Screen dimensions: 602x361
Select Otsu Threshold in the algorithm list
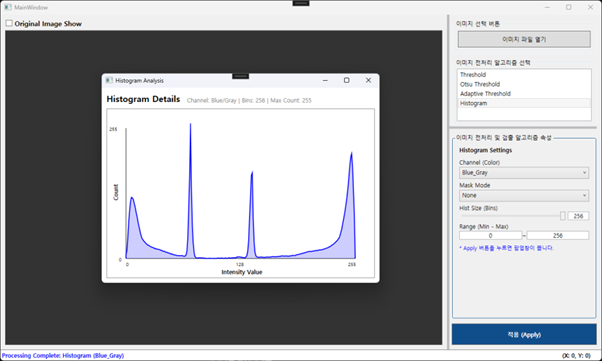click(x=524, y=84)
